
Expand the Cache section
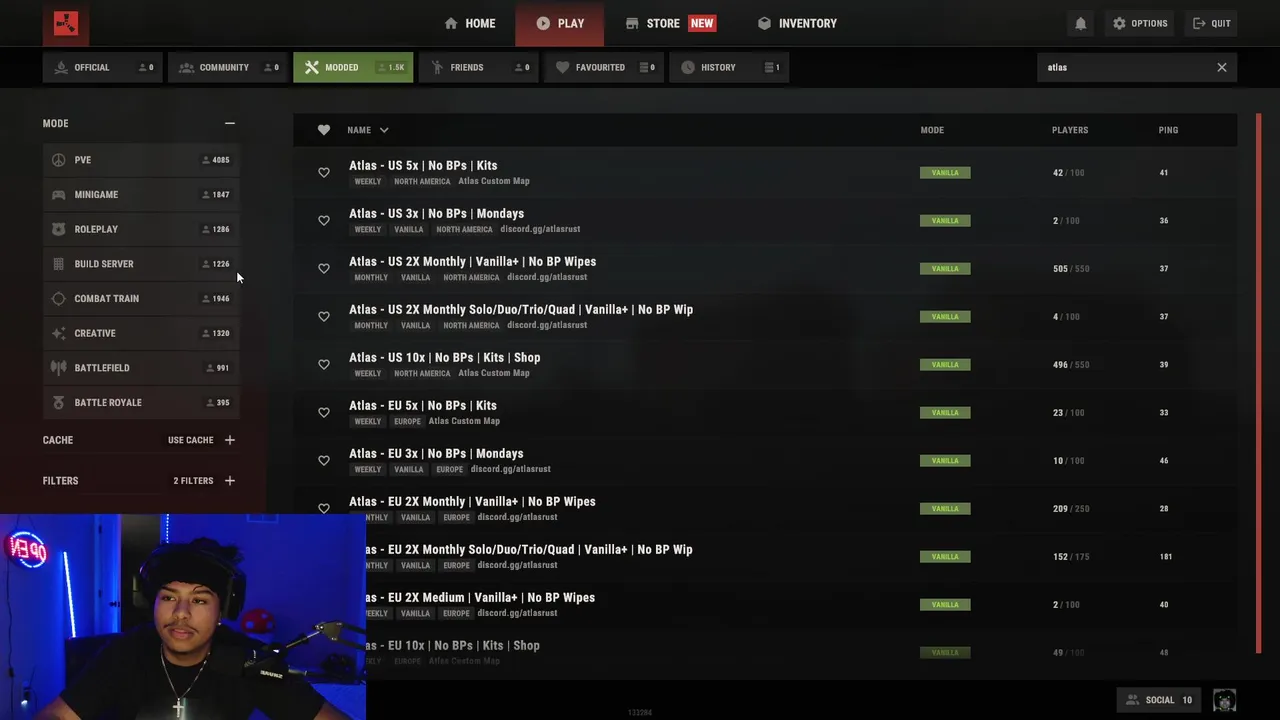[x=230, y=440]
